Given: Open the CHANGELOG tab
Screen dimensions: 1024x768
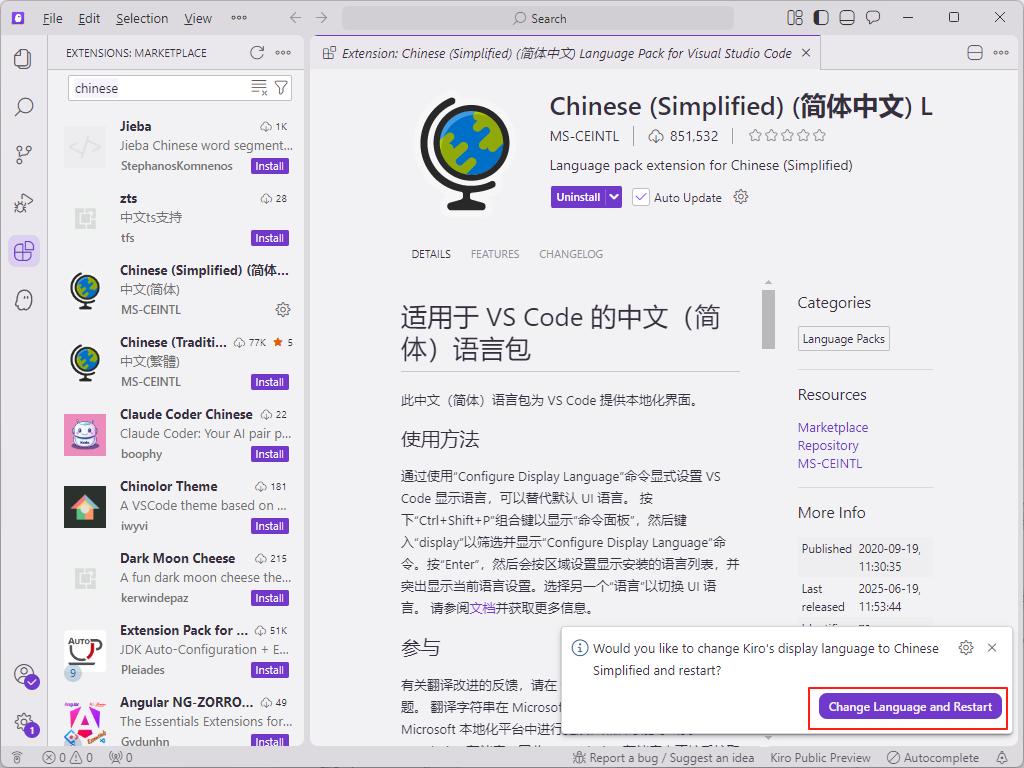Looking at the screenshot, I should 571,254.
